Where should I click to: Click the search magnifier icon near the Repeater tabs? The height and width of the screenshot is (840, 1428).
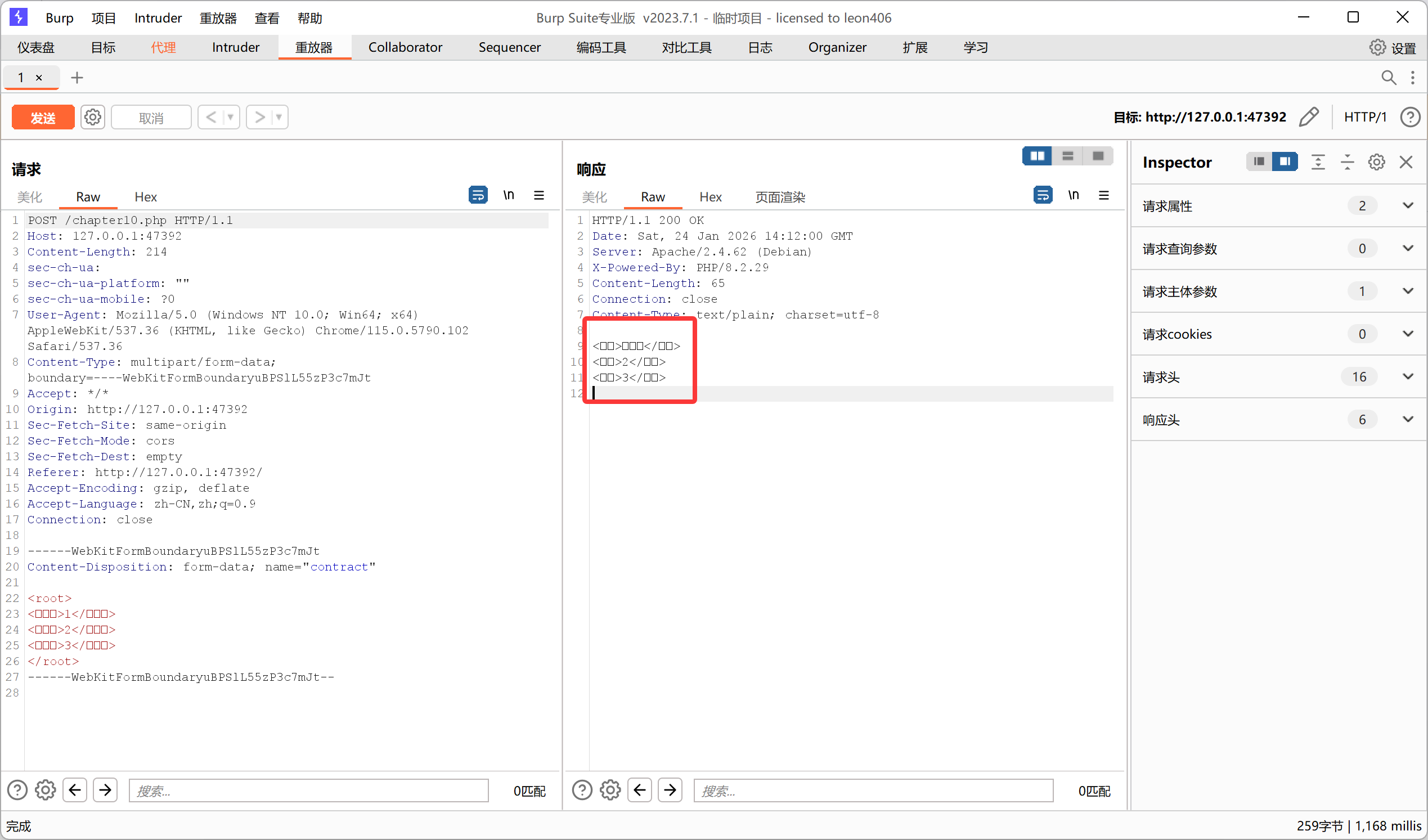click(x=1389, y=78)
